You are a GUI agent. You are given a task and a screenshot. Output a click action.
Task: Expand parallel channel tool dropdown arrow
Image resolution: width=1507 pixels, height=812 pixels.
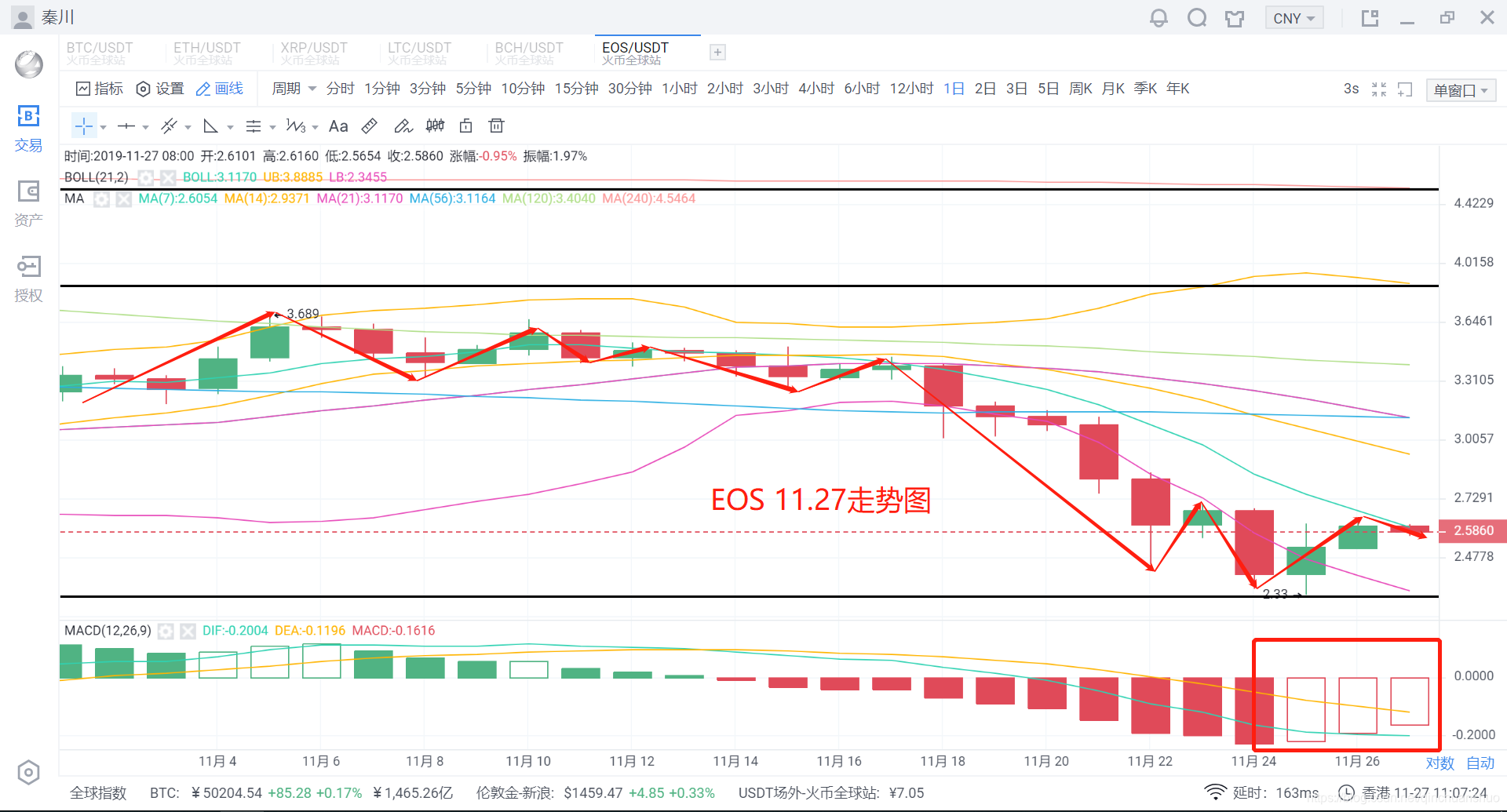pyautogui.click(x=188, y=127)
